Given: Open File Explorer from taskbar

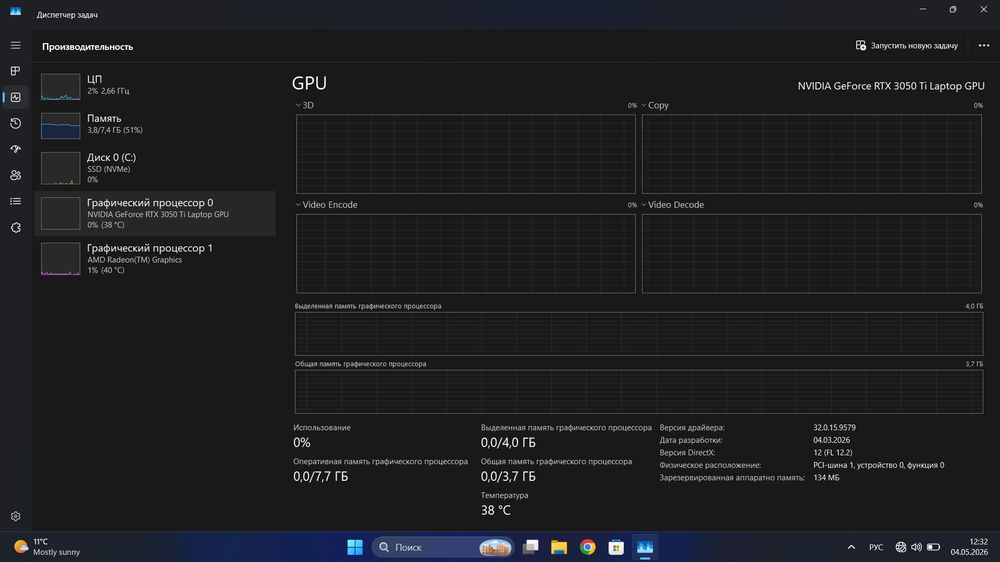Looking at the screenshot, I should tap(559, 547).
